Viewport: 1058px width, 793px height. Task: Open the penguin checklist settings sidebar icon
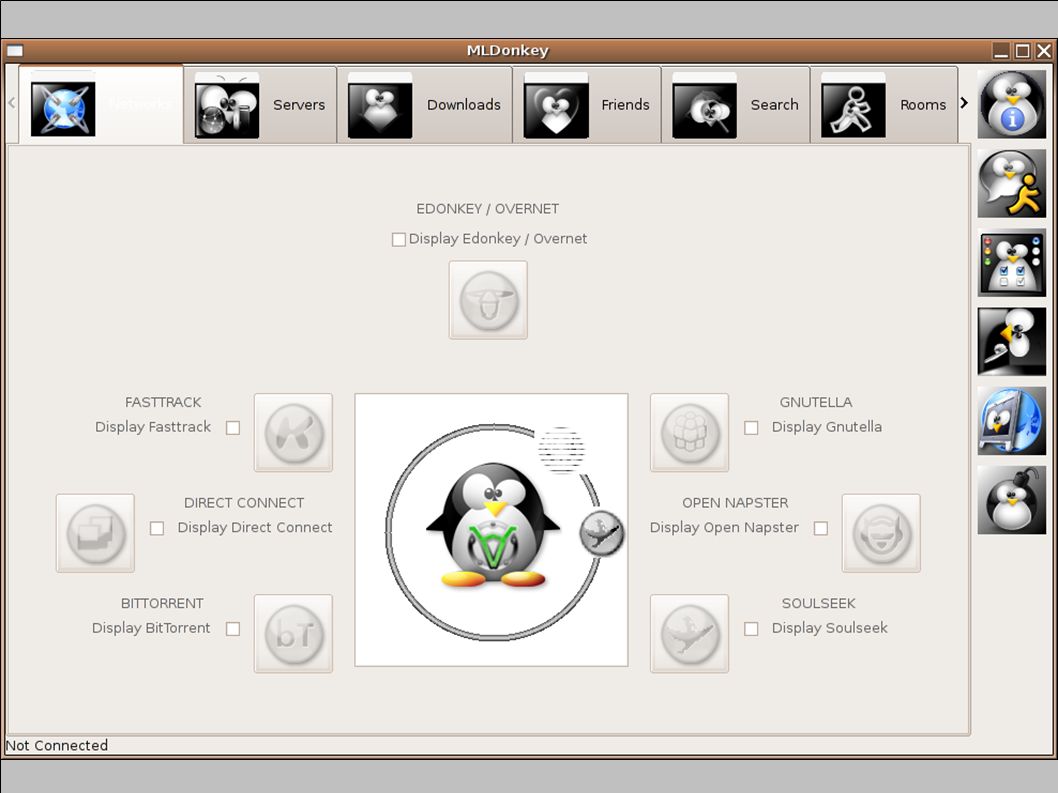(1012, 263)
